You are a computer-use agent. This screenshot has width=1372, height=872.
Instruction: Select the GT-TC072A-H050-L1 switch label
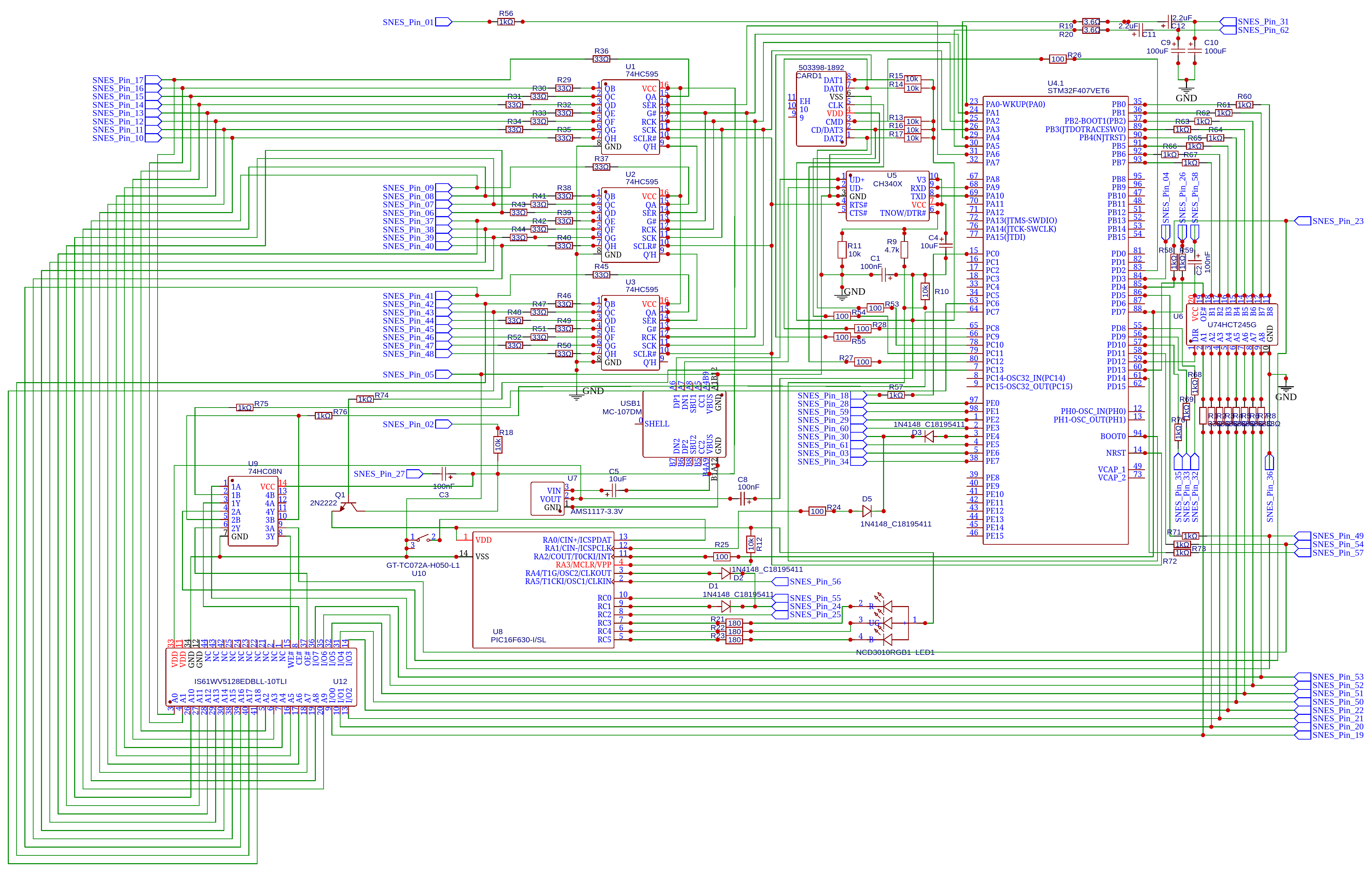click(x=423, y=565)
